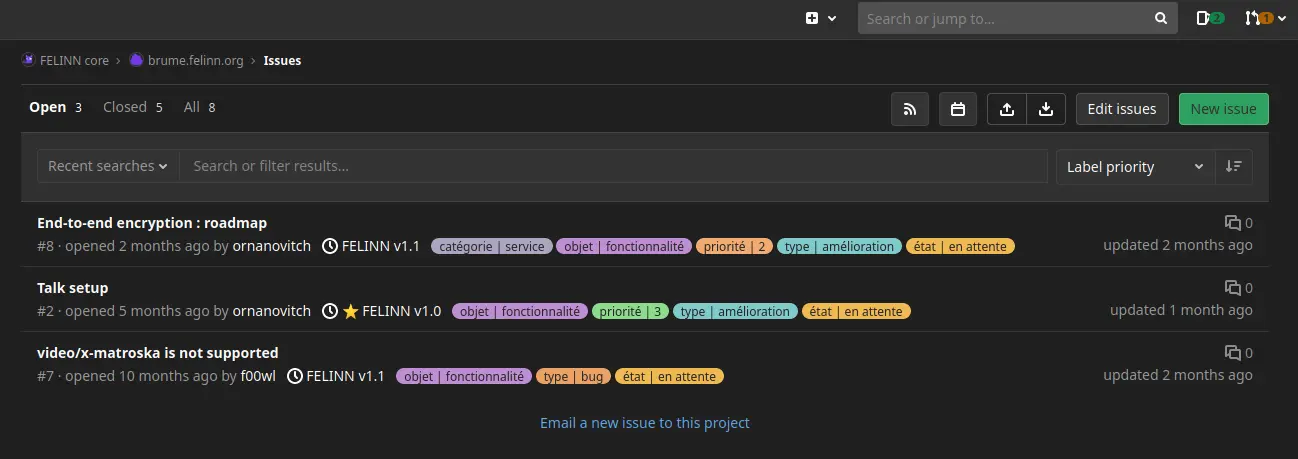The width and height of the screenshot is (1298, 459).
Task: Click 'opened 10 months ago' on issue #7
Action: point(141,376)
